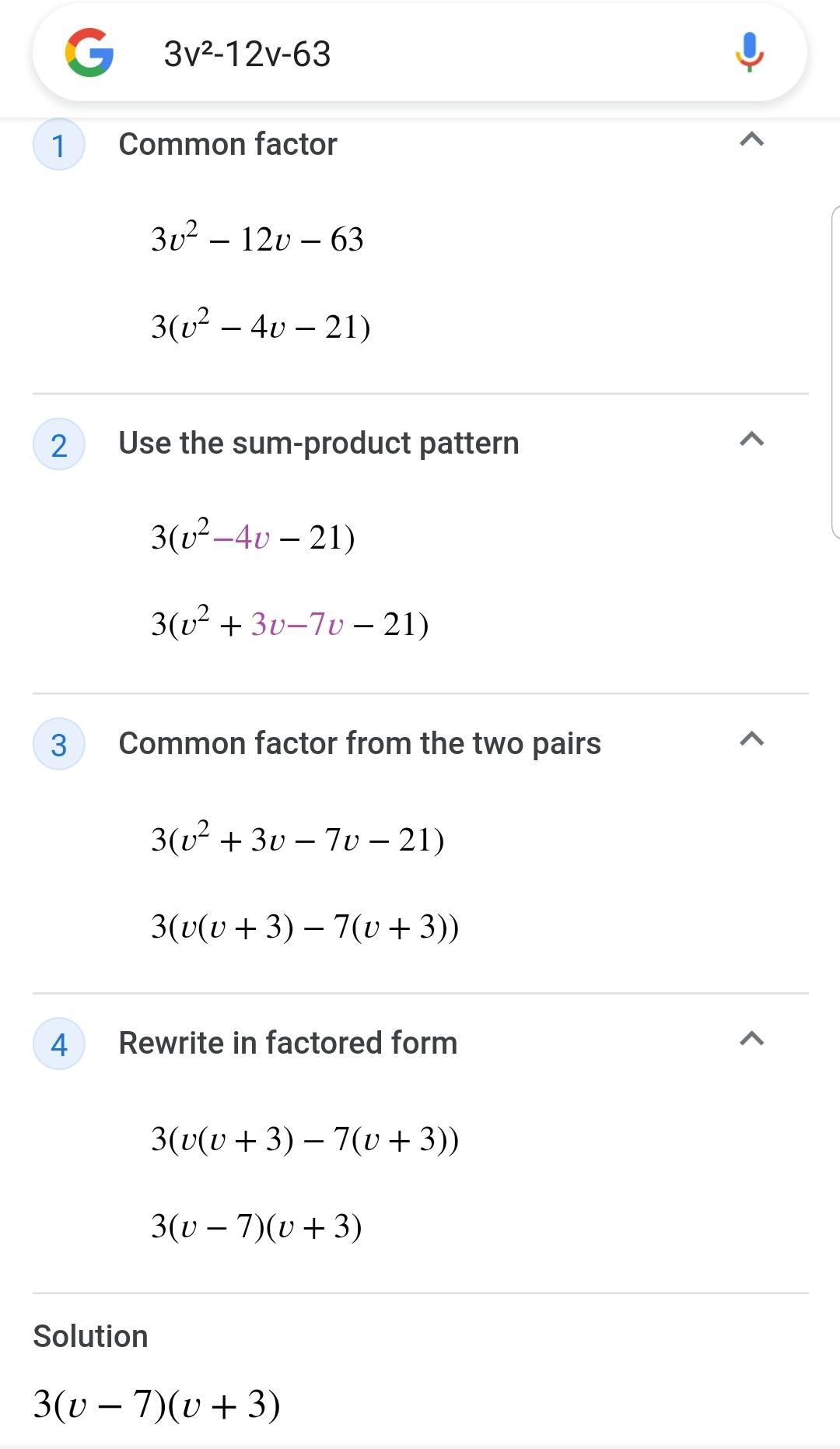Click the search field containing 3v²-12v-63
The width and height of the screenshot is (840, 1449).
coord(420,53)
